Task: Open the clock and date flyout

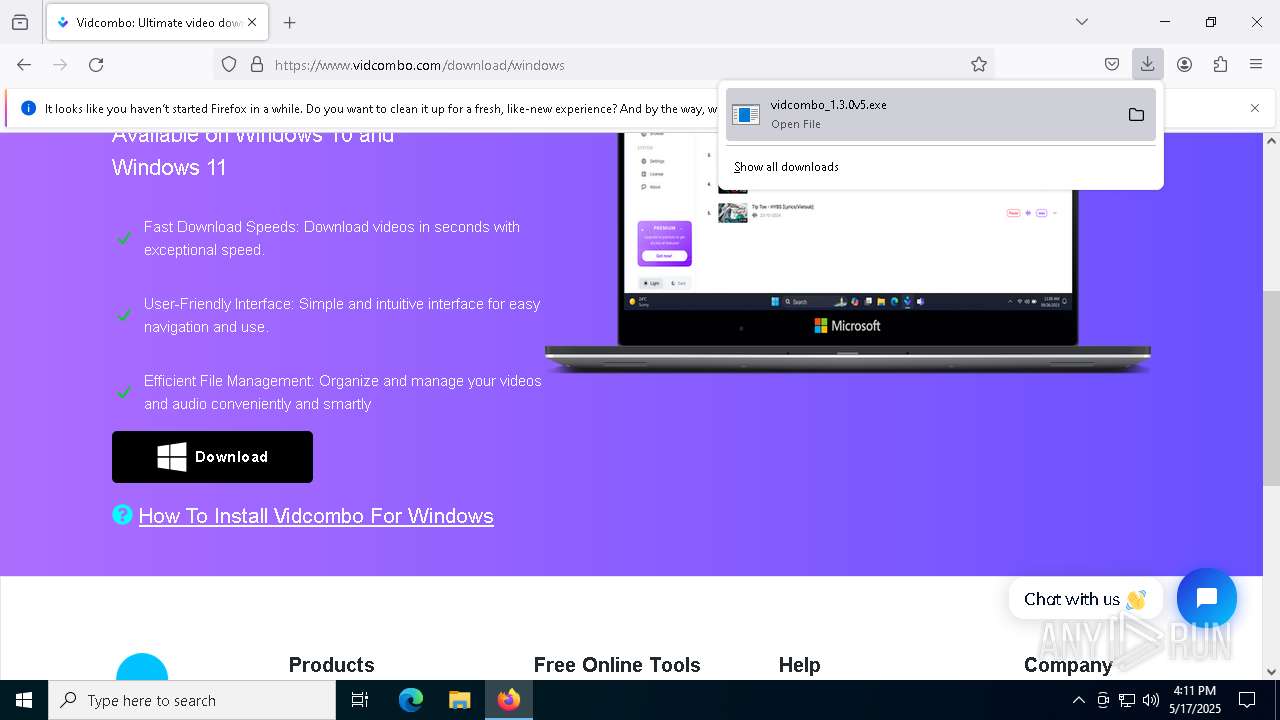Action: coord(1195,700)
